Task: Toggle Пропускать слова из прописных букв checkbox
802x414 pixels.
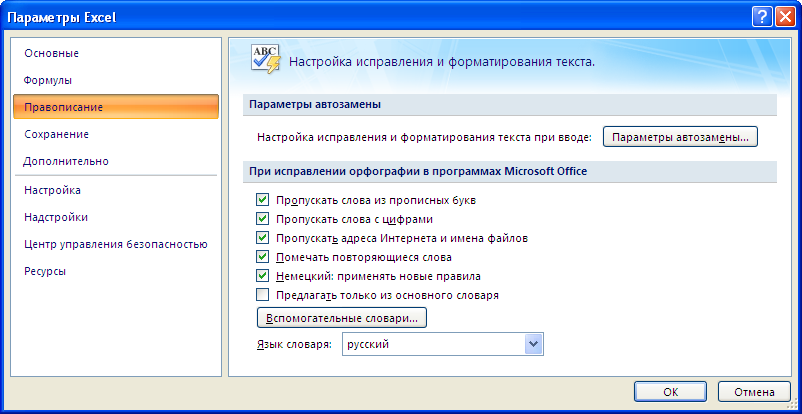Action: (x=263, y=200)
